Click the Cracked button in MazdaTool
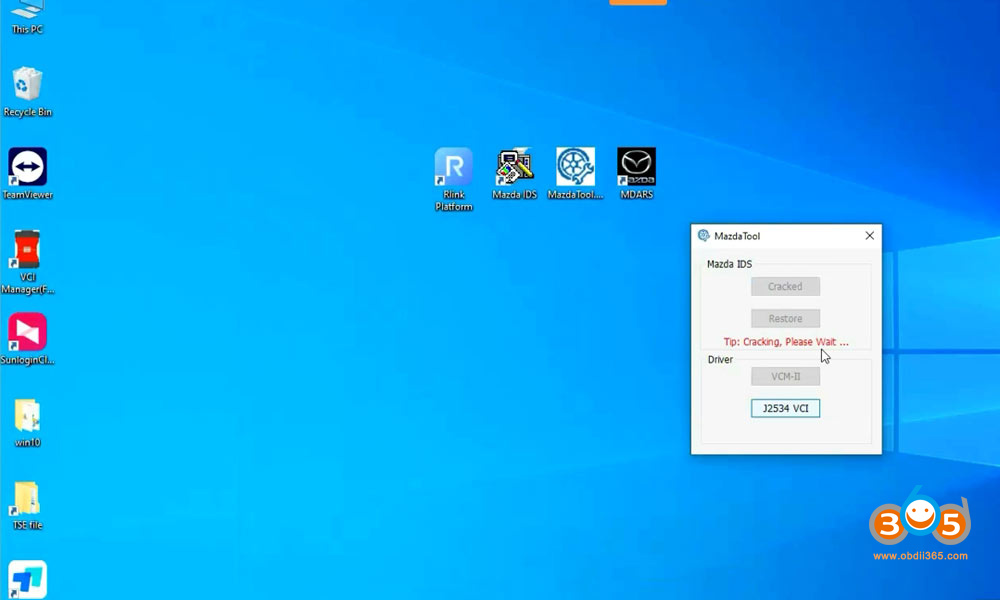The width and height of the screenshot is (1000, 600). click(x=785, y=286)
